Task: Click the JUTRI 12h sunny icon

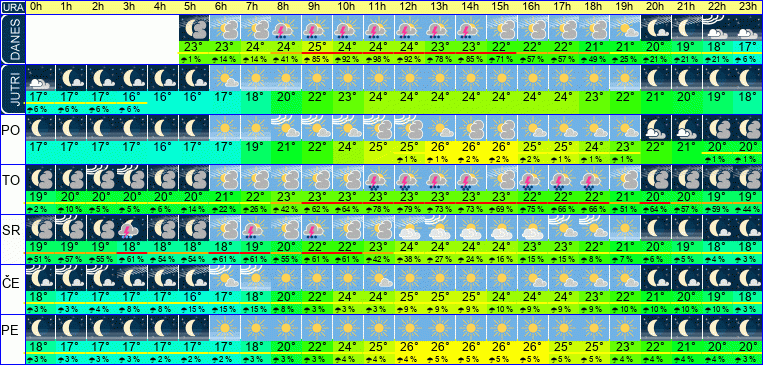Action: [x=410, y=78]
